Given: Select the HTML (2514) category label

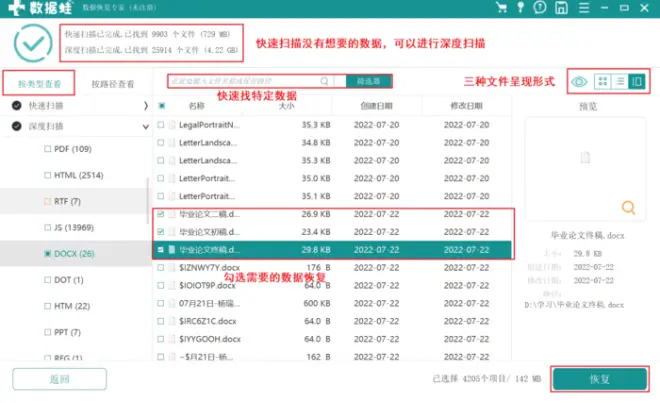Looking at the screenshot, I should click(79, 175).
